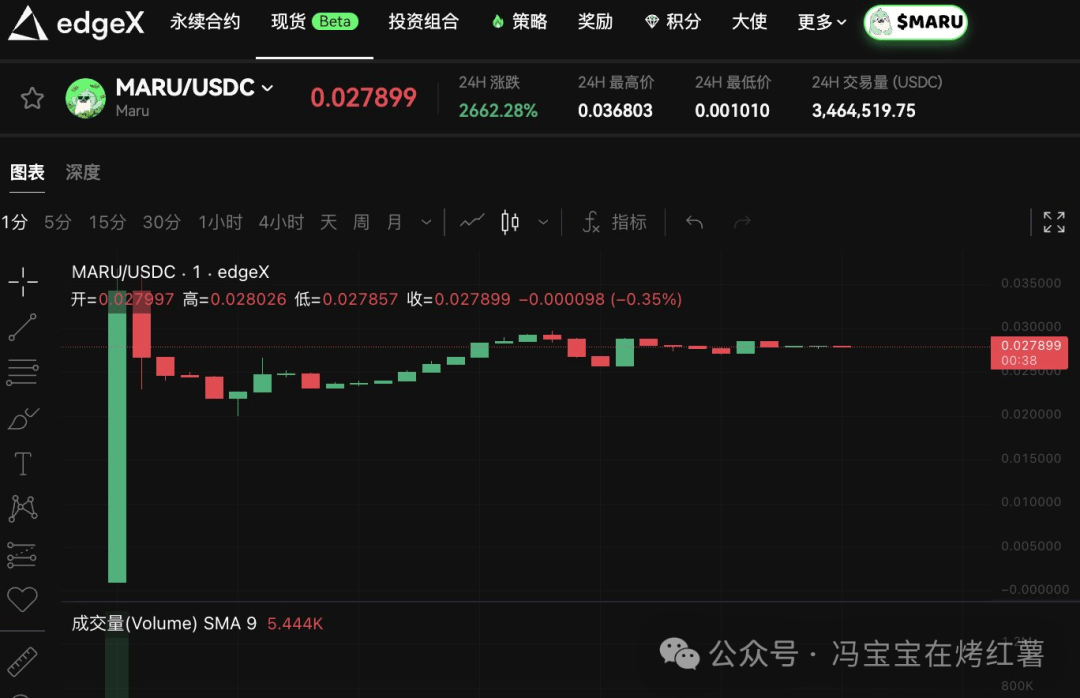This screenshot has height=698, width=1080.
Task: Expand the MARU/USDC pair selector
Action: click(267, 88)
